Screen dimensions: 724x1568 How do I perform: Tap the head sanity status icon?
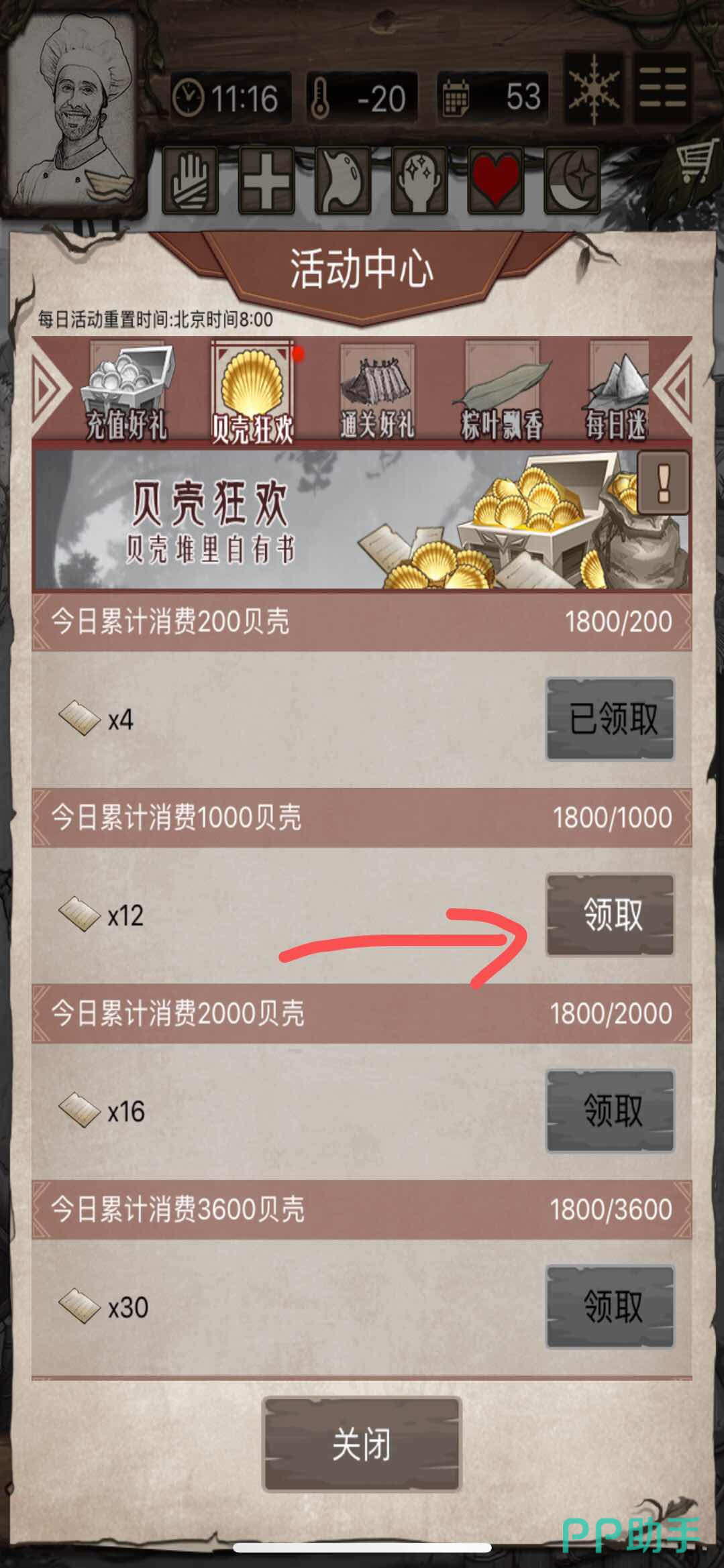pos(420,180)
